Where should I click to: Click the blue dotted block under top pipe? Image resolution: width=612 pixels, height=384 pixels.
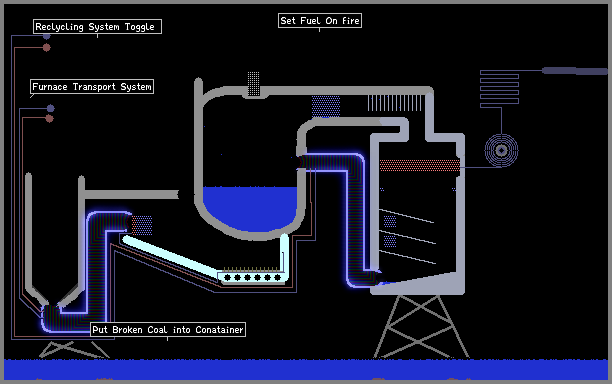[326, 106]
